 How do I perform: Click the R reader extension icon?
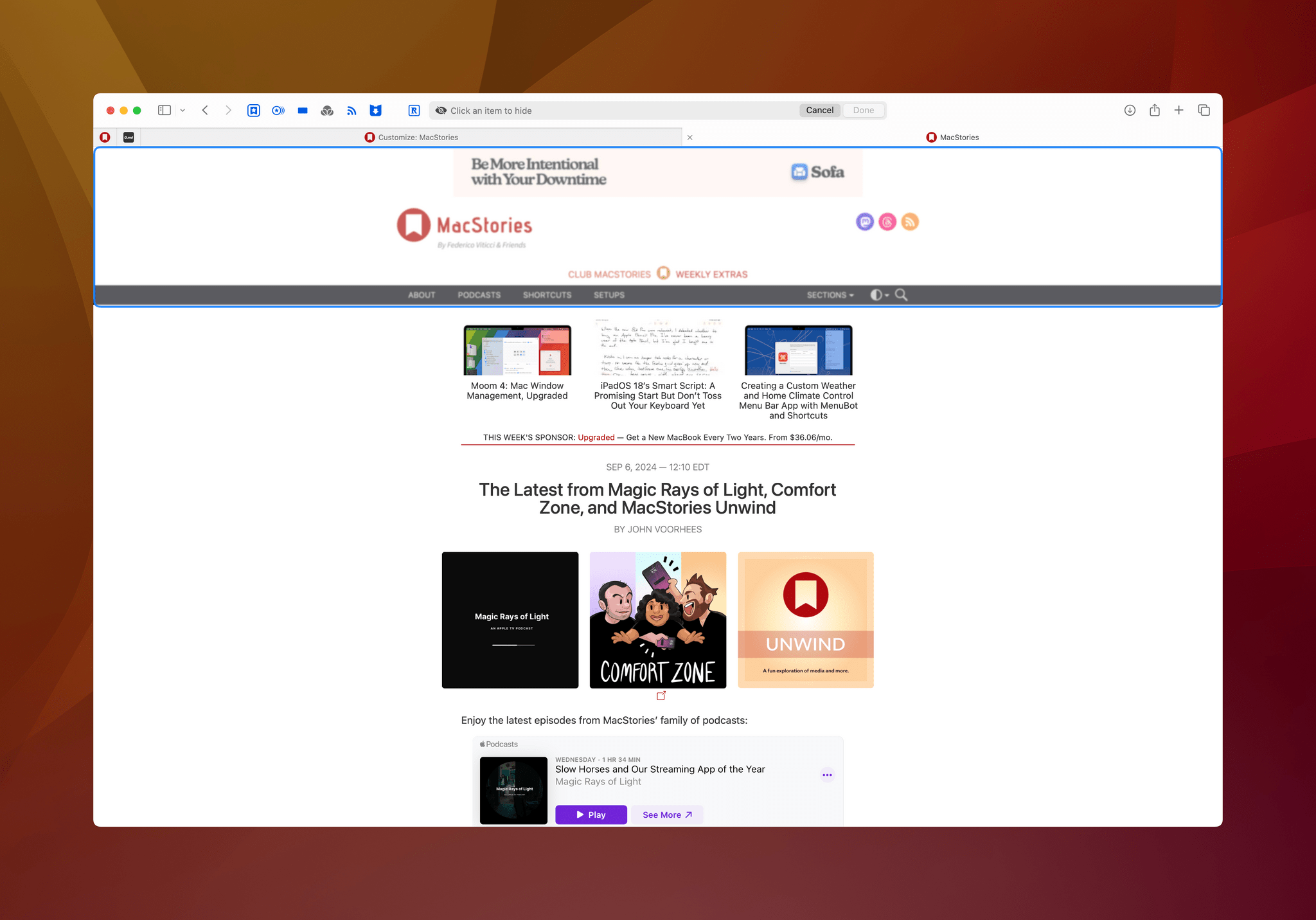[414, 111]
